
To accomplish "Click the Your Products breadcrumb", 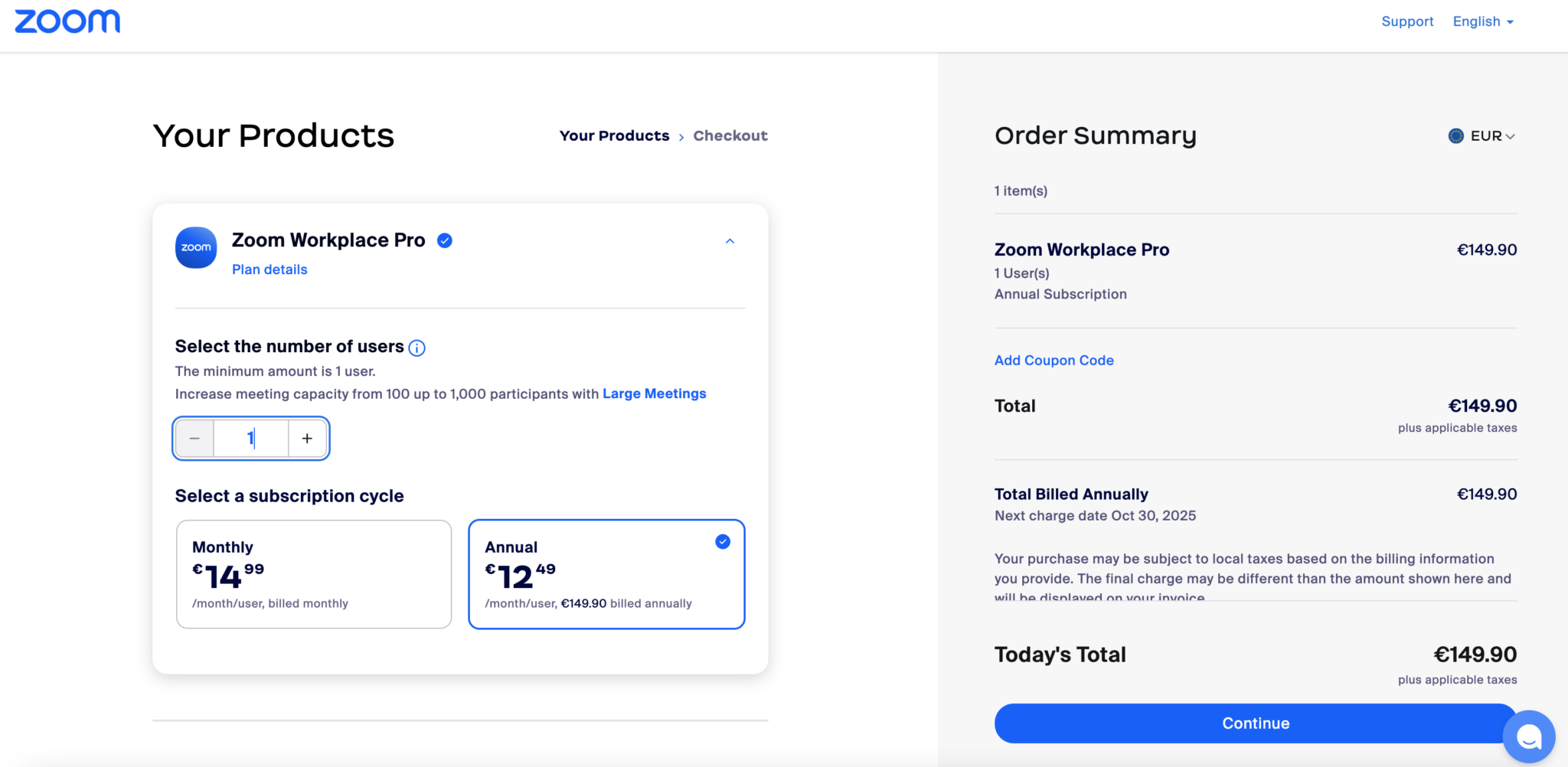I will click(615, 135).
